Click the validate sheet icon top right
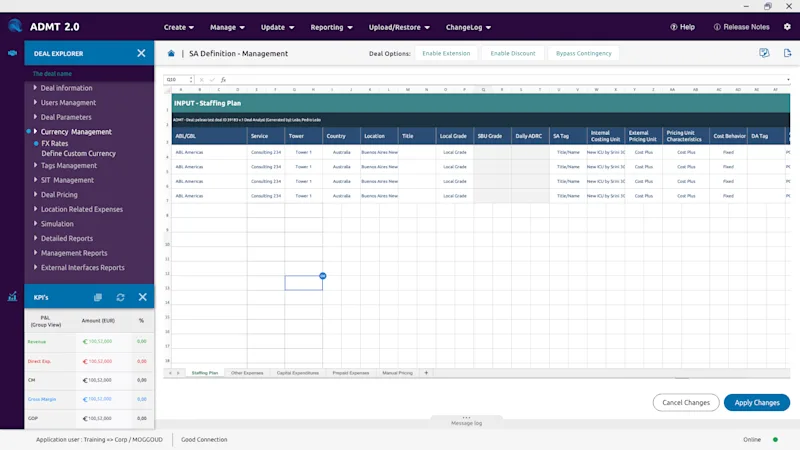This screenshot has width=800, height=450. pyautogui.click(x=764, y=53)
